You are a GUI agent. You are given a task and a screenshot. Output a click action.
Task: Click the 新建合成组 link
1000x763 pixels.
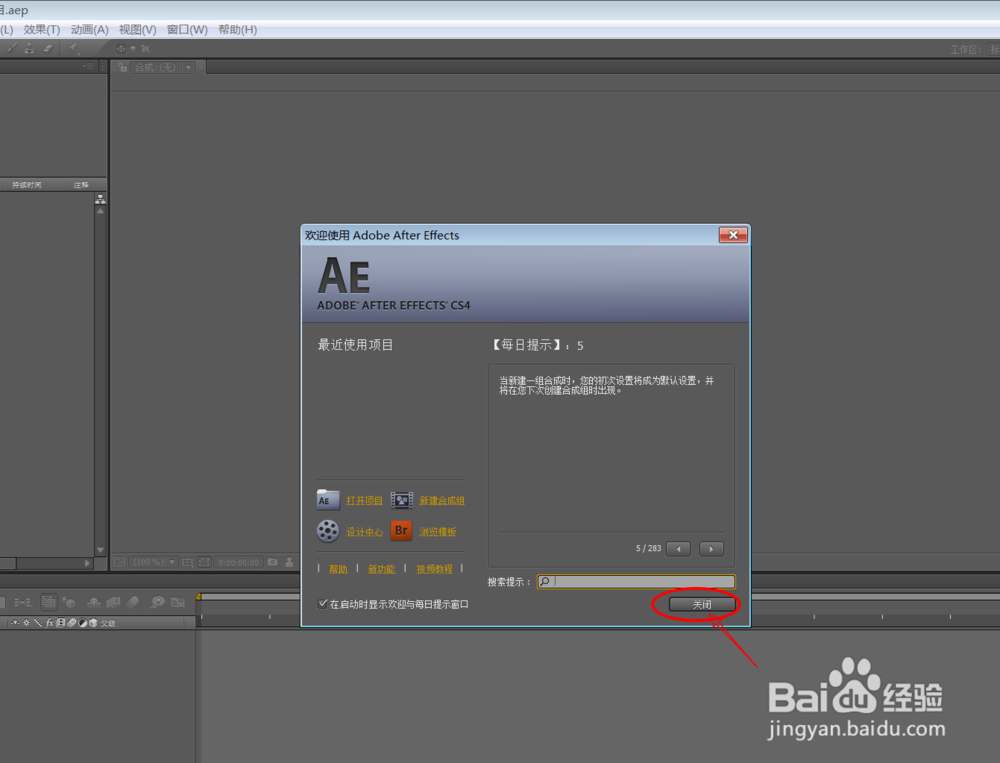click(441, 501)
